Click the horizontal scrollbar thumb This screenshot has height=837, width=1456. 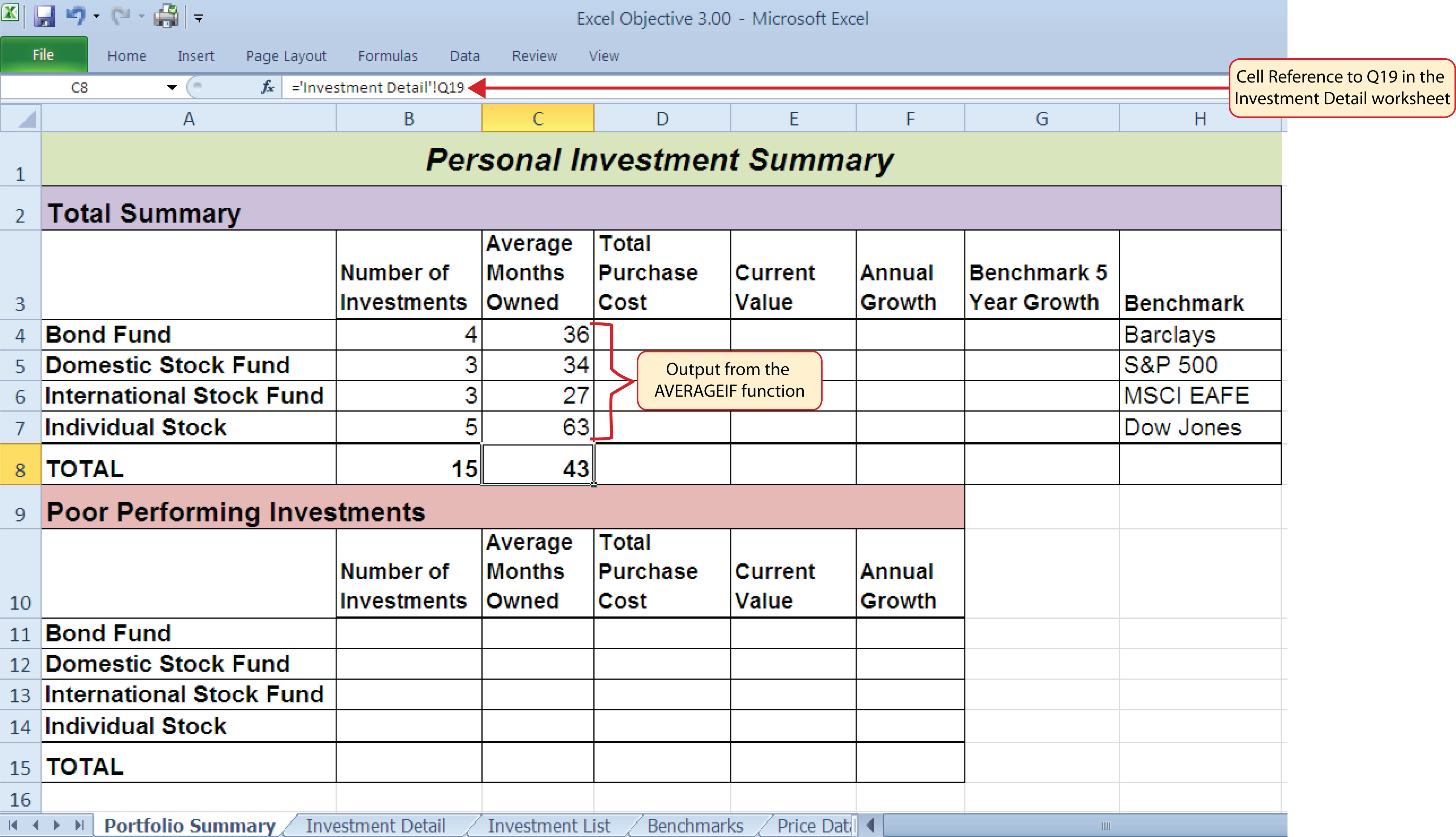(1106, 825)
